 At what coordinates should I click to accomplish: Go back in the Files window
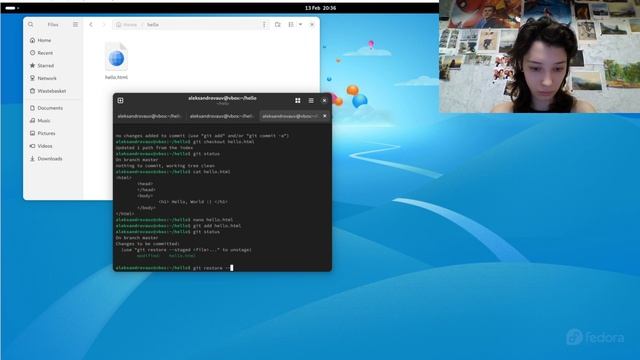[x=91, y=24]
